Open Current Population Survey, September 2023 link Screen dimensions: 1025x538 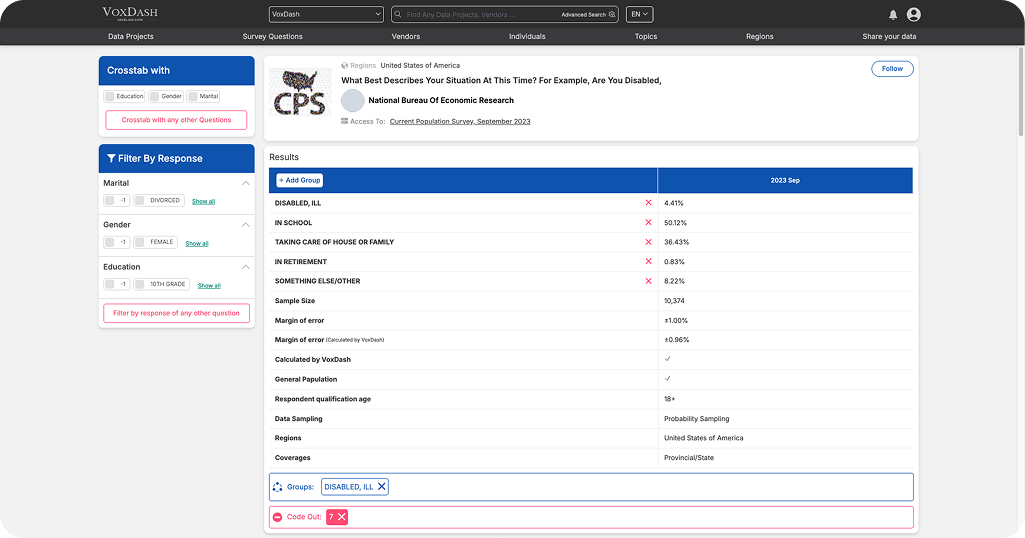tap(460, 122)
